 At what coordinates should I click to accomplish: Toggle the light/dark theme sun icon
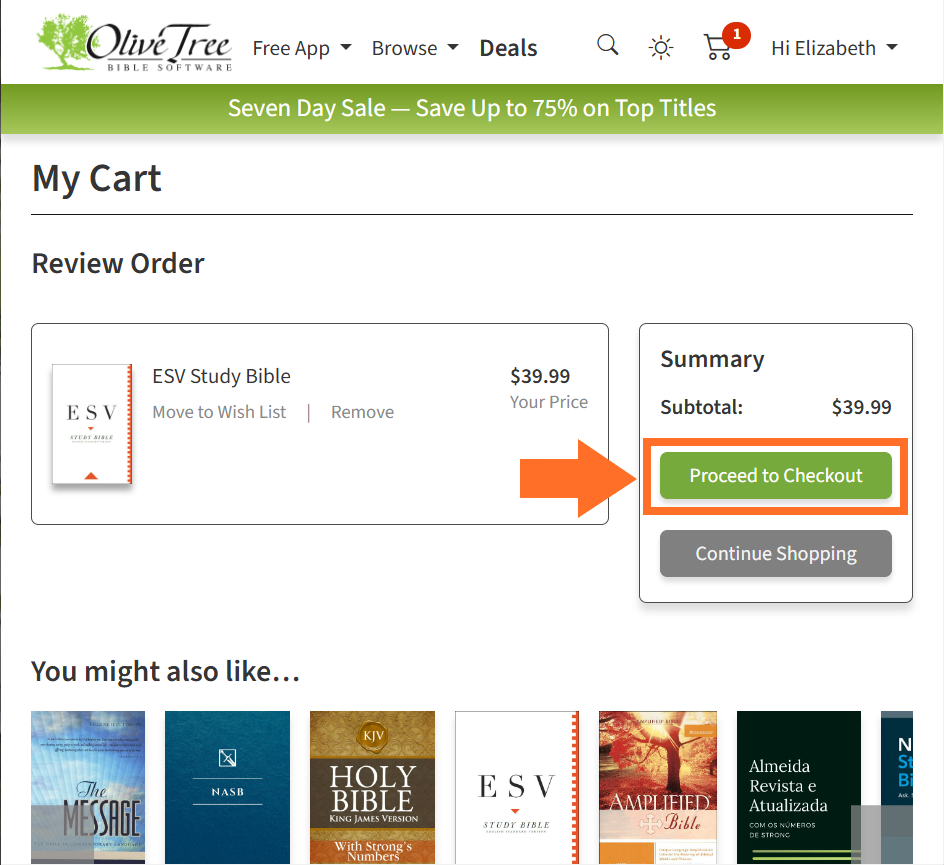661,48
